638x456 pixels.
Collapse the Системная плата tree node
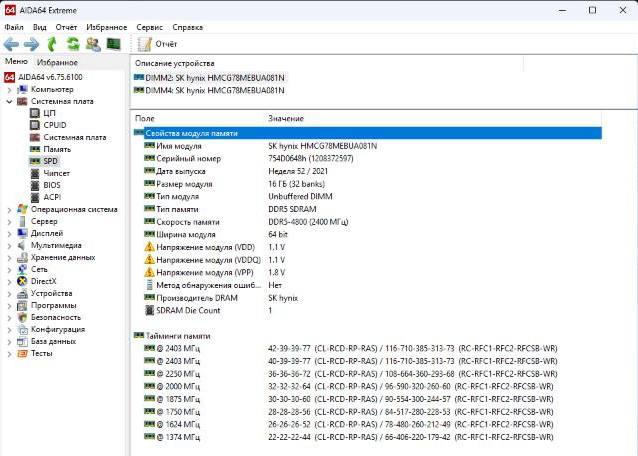tap(9, 101)
